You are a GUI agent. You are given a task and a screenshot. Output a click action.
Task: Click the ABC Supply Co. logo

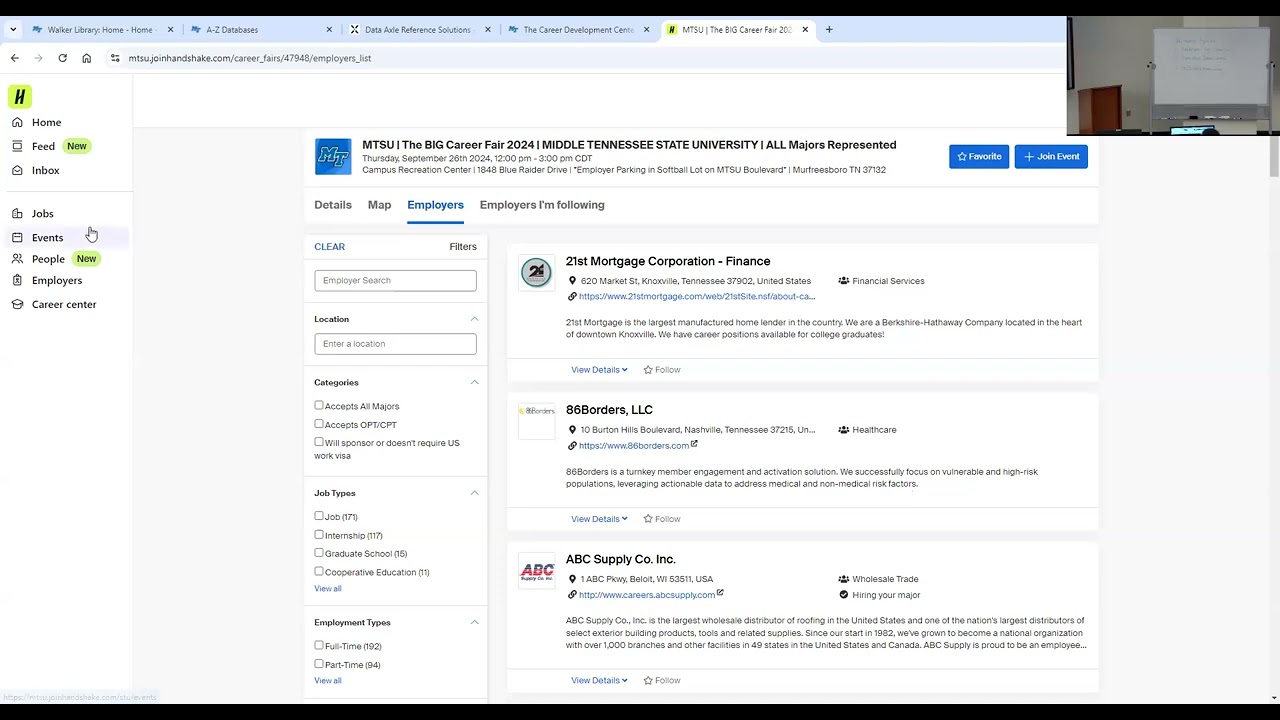point(536,572)
